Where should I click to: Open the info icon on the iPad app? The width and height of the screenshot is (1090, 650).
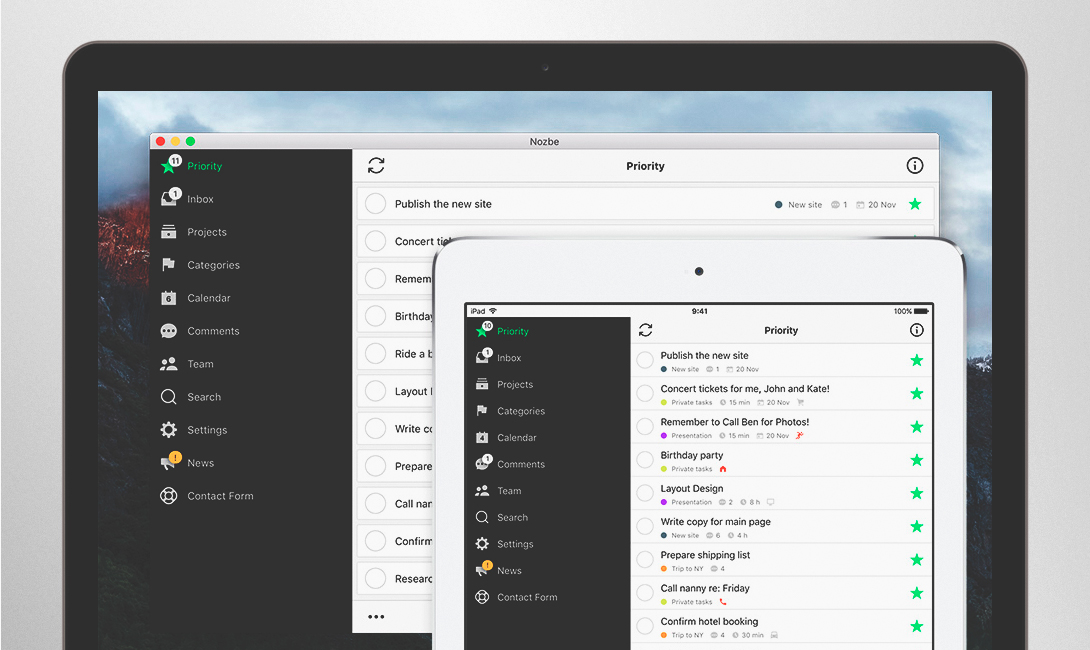pos(917,330)
